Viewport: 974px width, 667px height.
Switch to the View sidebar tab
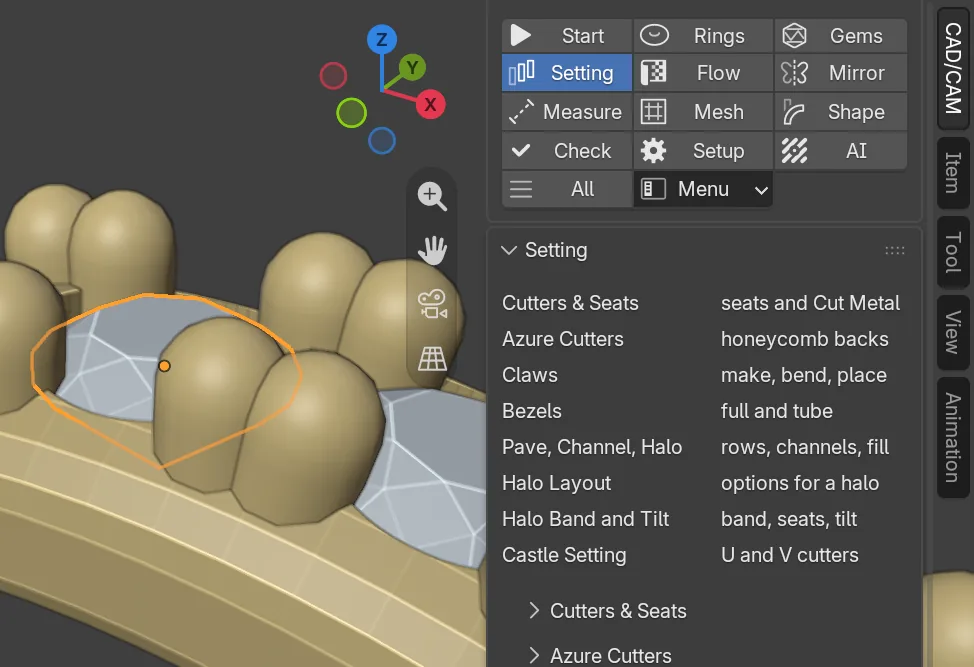click(x=953, y=332)
